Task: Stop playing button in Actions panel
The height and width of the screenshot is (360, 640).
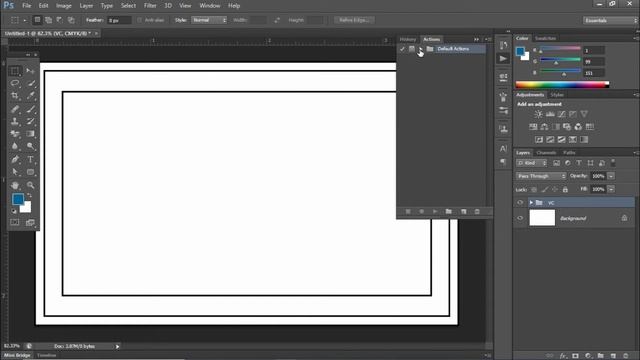Action: (408, 211)
